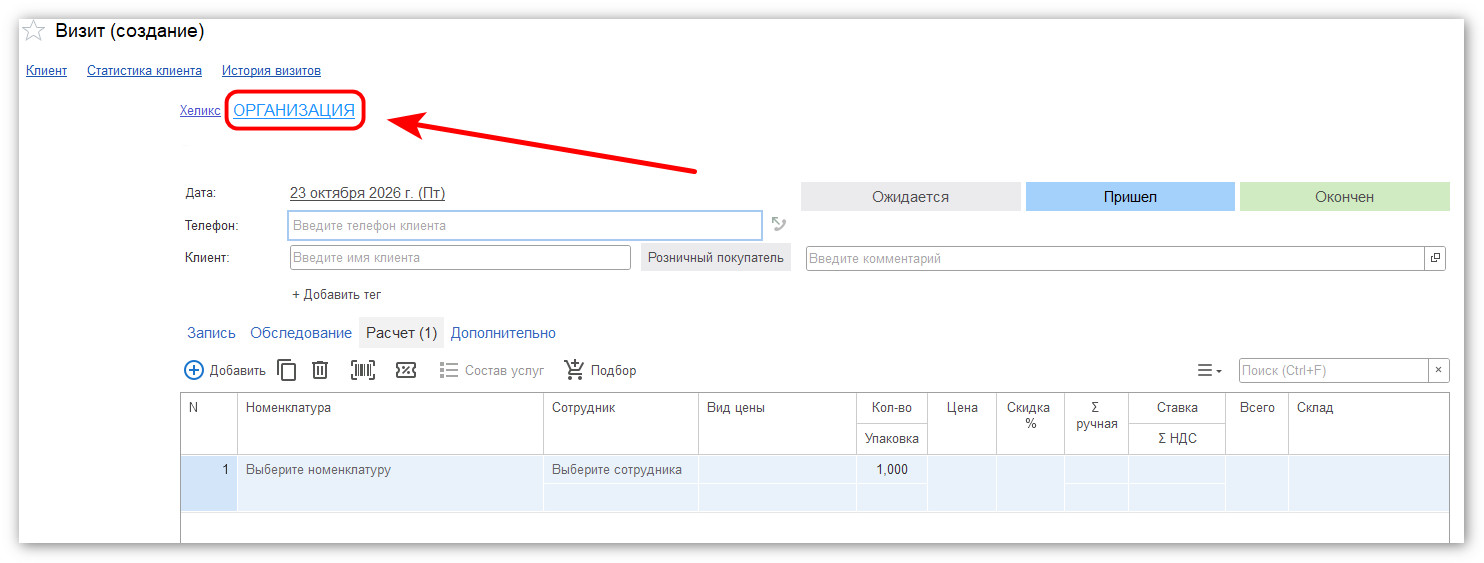Image resolution: width=1484 pixels, height=563 pixels.
Task: Expand the comment field open button
Action: [1436, 258]
